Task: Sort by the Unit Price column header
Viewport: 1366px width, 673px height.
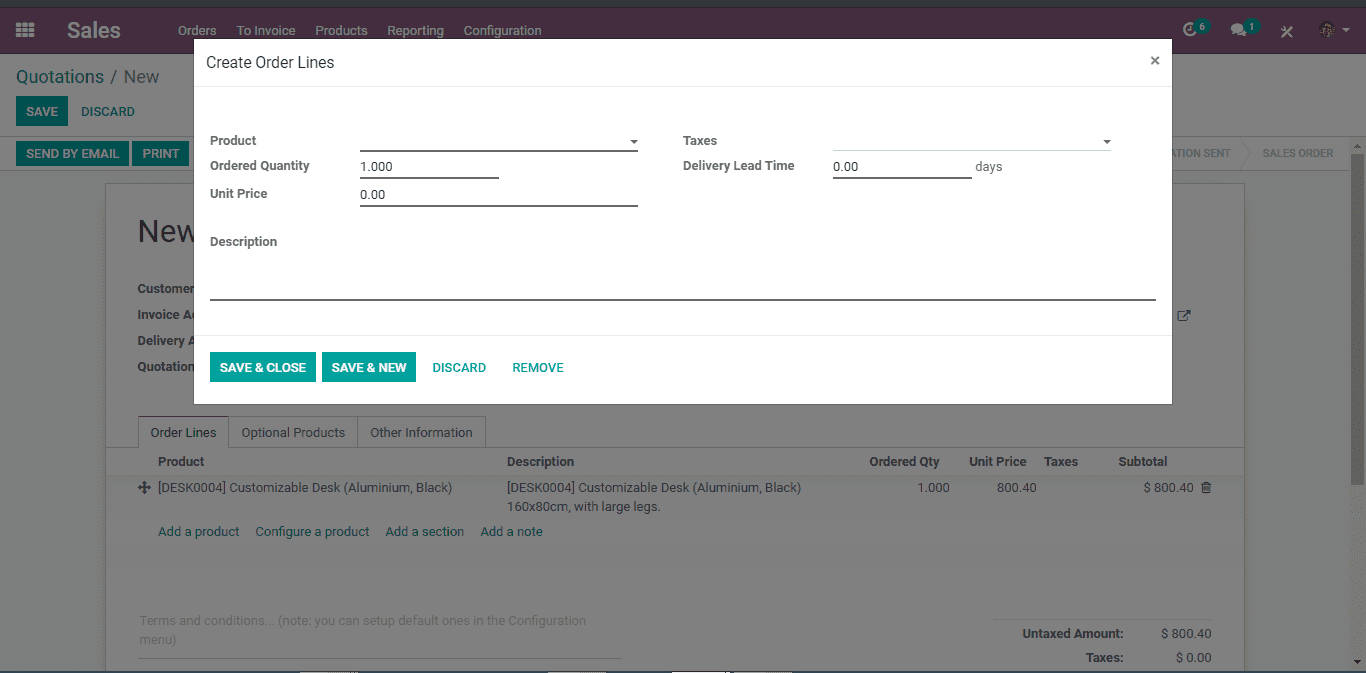Action: [x=998, y=461]
